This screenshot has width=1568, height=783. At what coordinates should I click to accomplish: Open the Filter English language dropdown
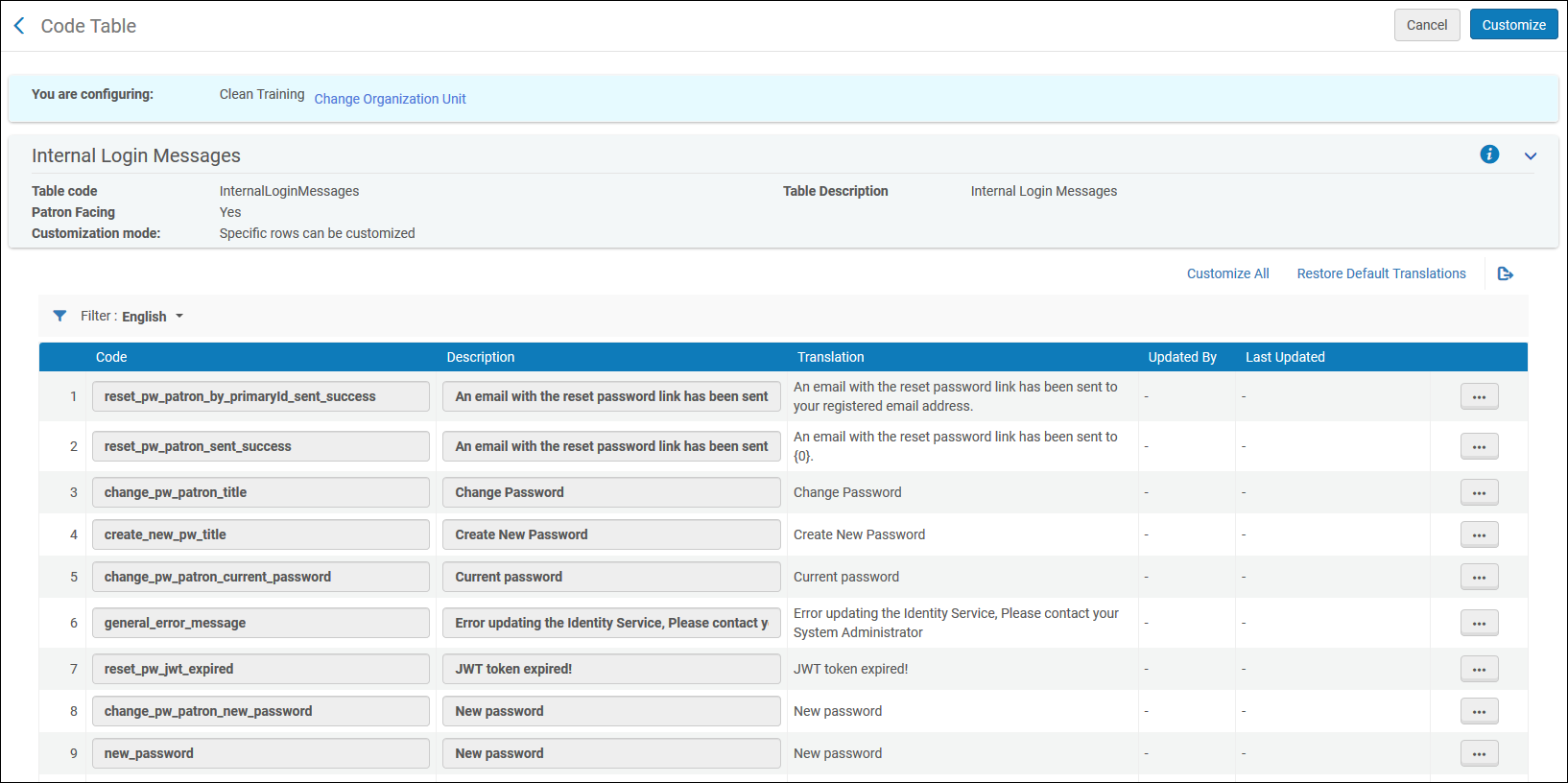pos(152,317)
